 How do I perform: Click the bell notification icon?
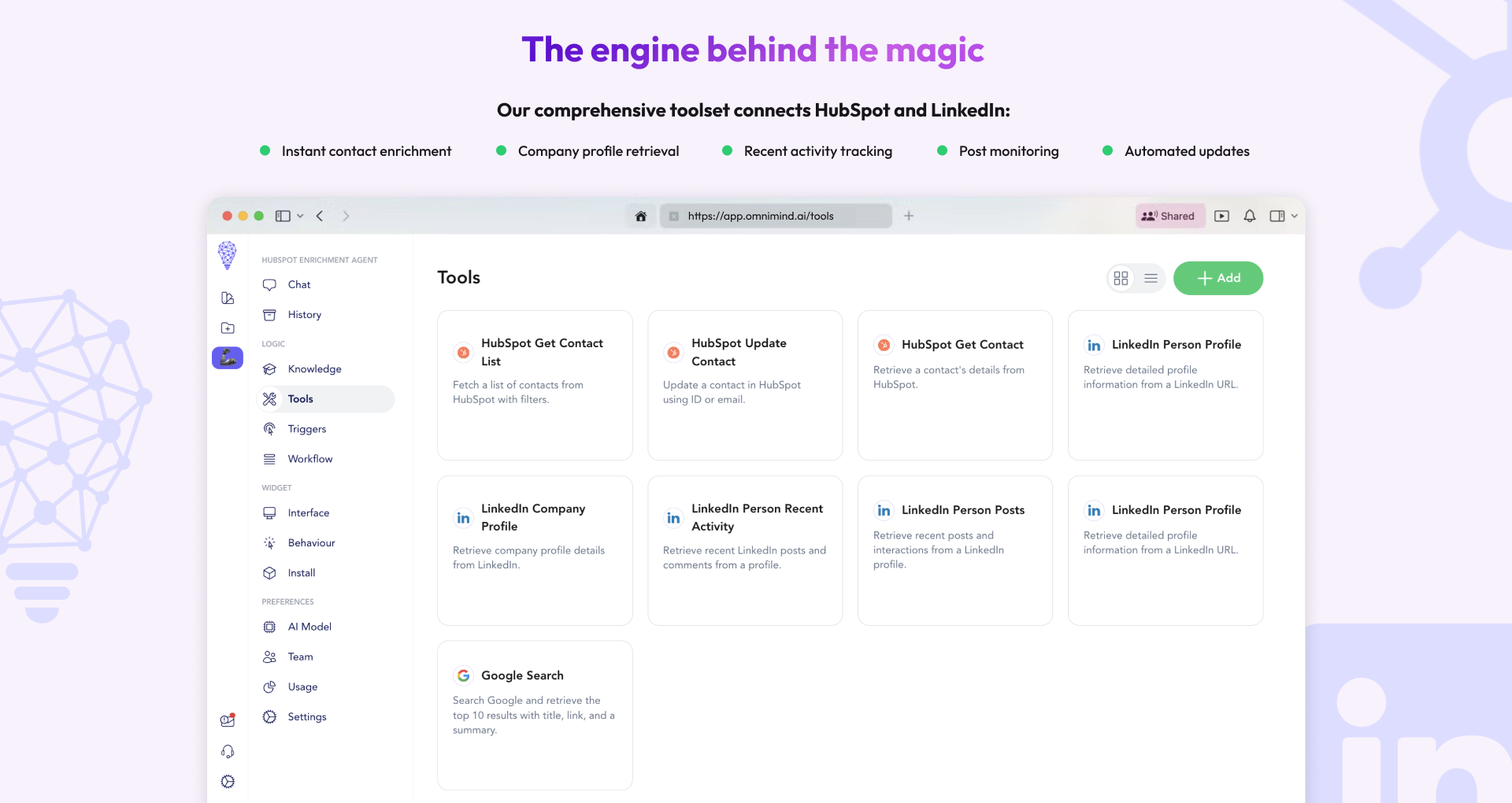(x=1250, y=216)
